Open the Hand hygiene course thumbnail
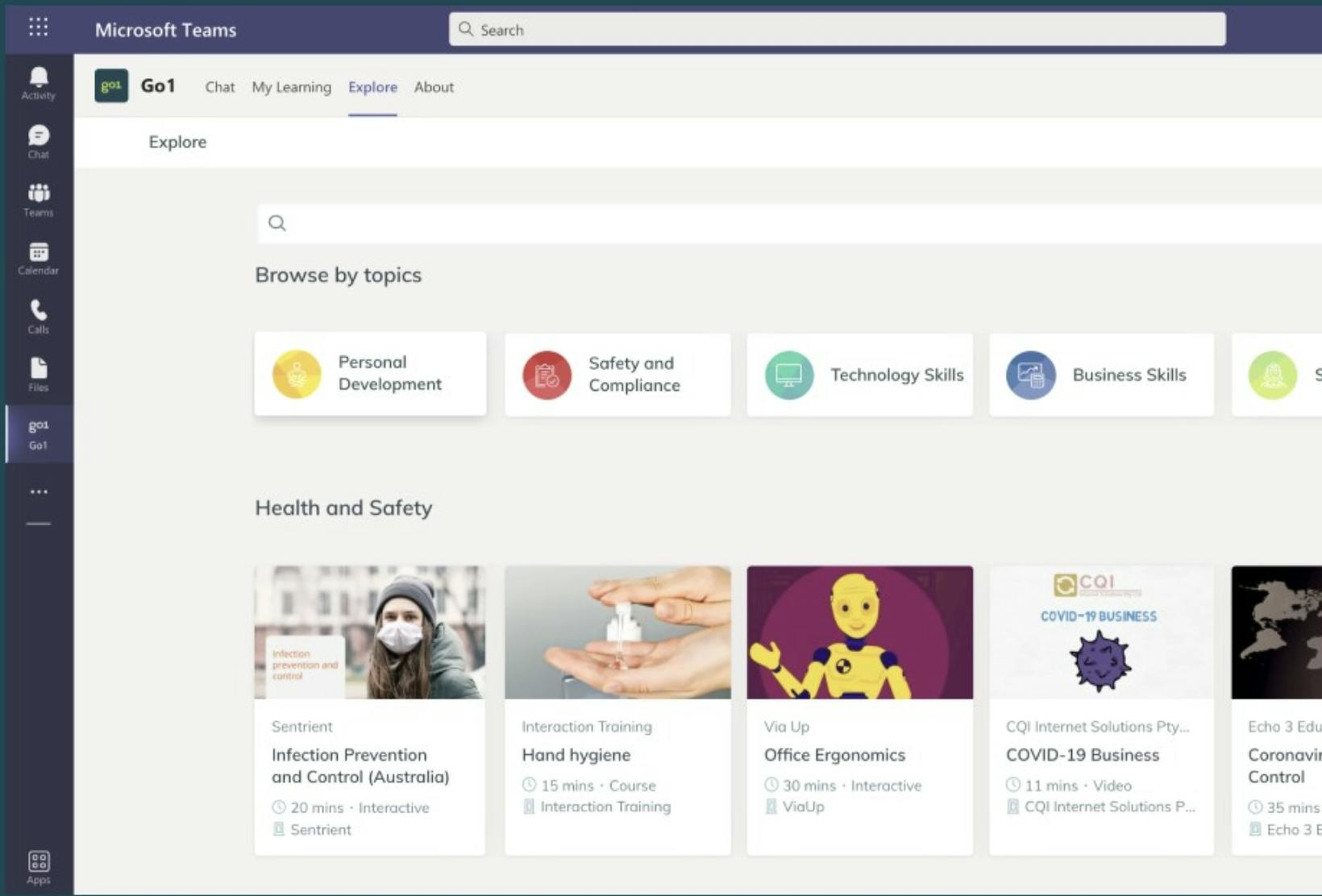1322x896 pixels. [617, 633]
